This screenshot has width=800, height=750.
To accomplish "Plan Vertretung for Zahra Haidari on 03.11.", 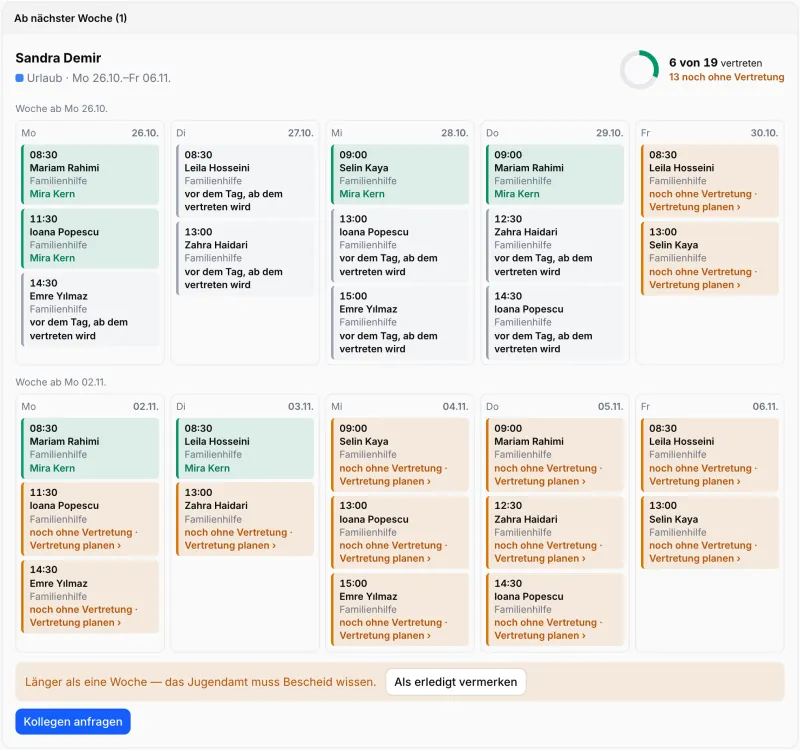I will (230, 545).
